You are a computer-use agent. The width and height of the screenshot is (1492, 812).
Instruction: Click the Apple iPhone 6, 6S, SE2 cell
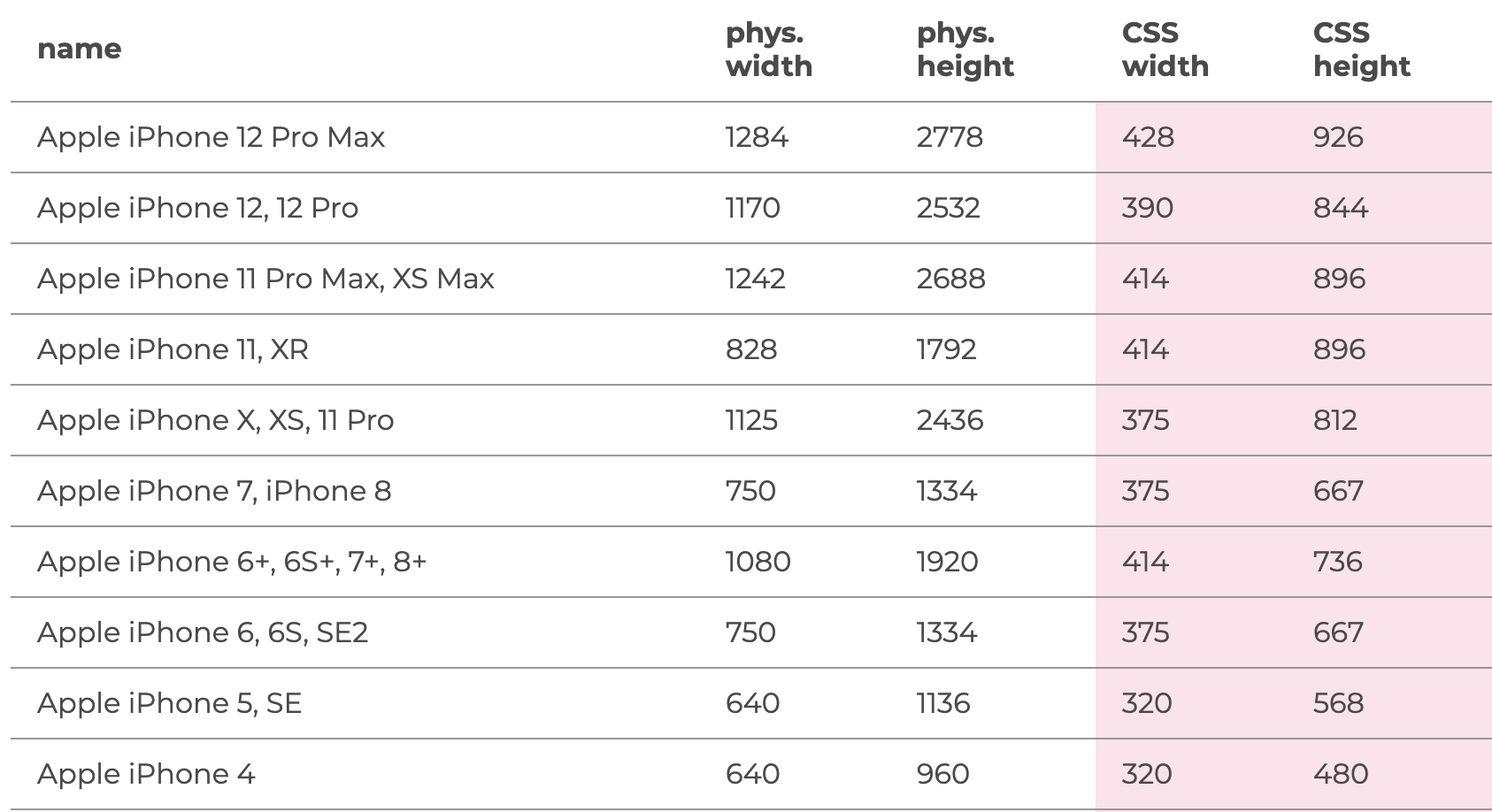[203, 632]
